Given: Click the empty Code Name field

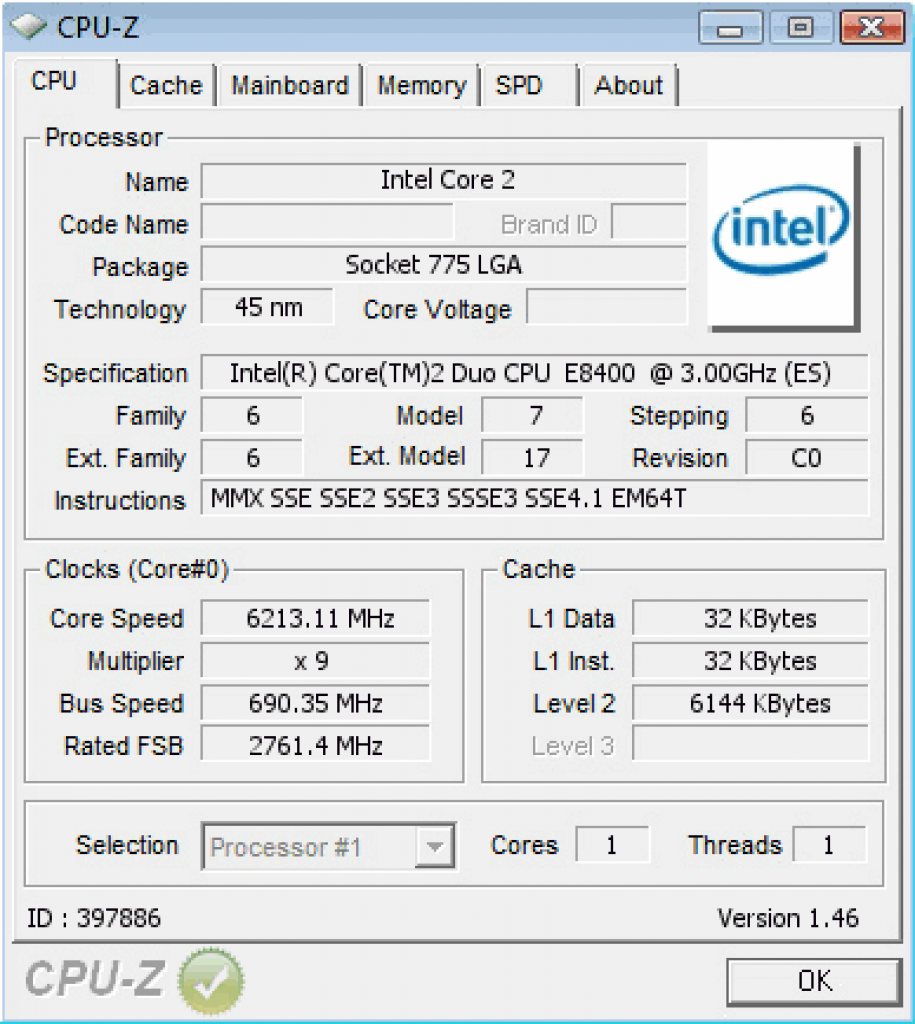Looking at the screenshot, I should (x=327, y=222).
